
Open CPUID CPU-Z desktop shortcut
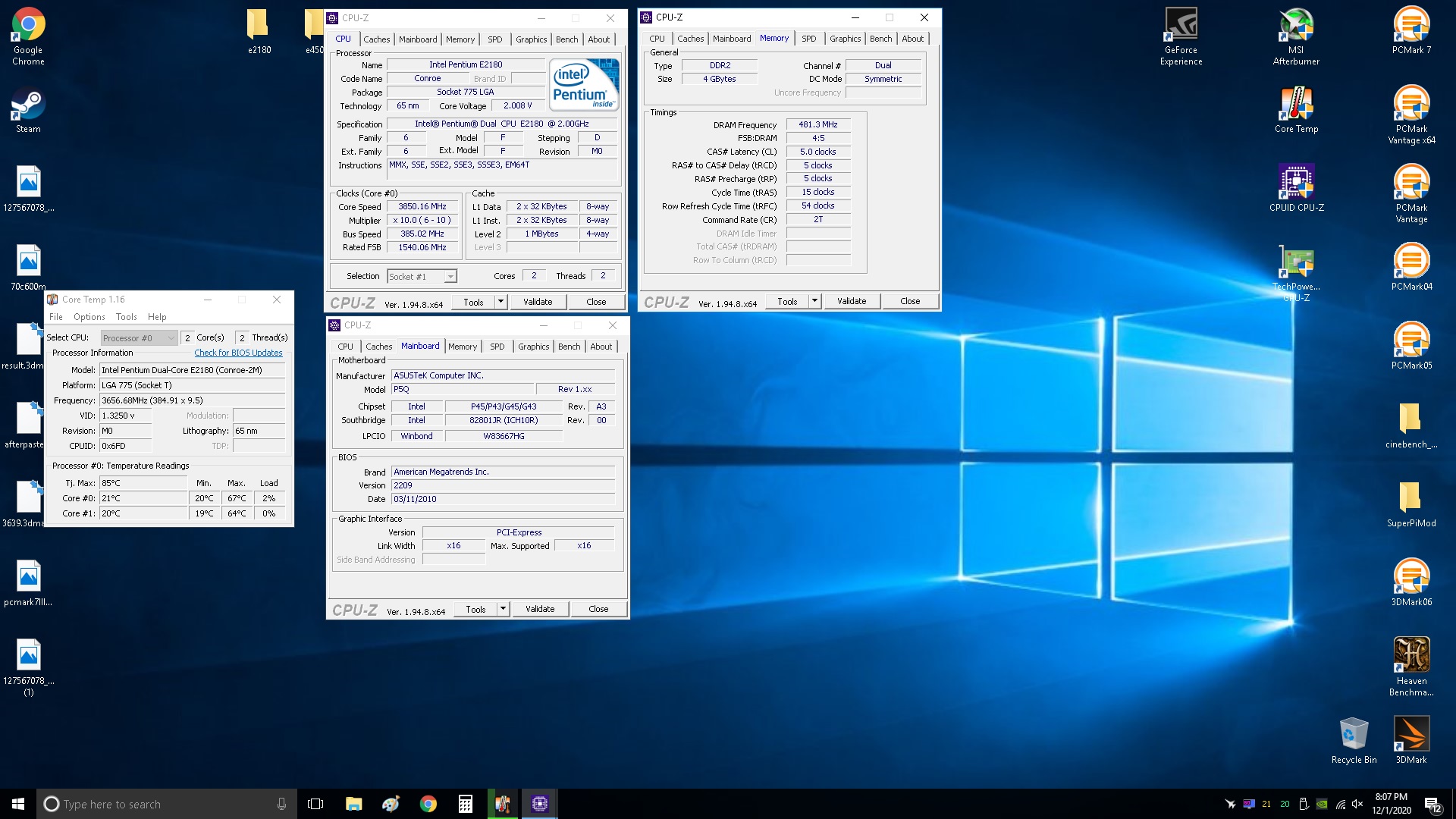pos(1296,189)
